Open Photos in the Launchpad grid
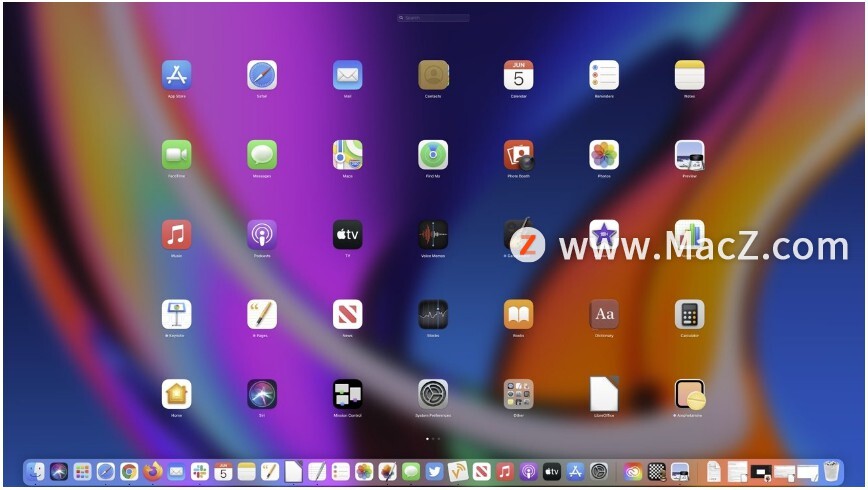 (x=604, y=154)
